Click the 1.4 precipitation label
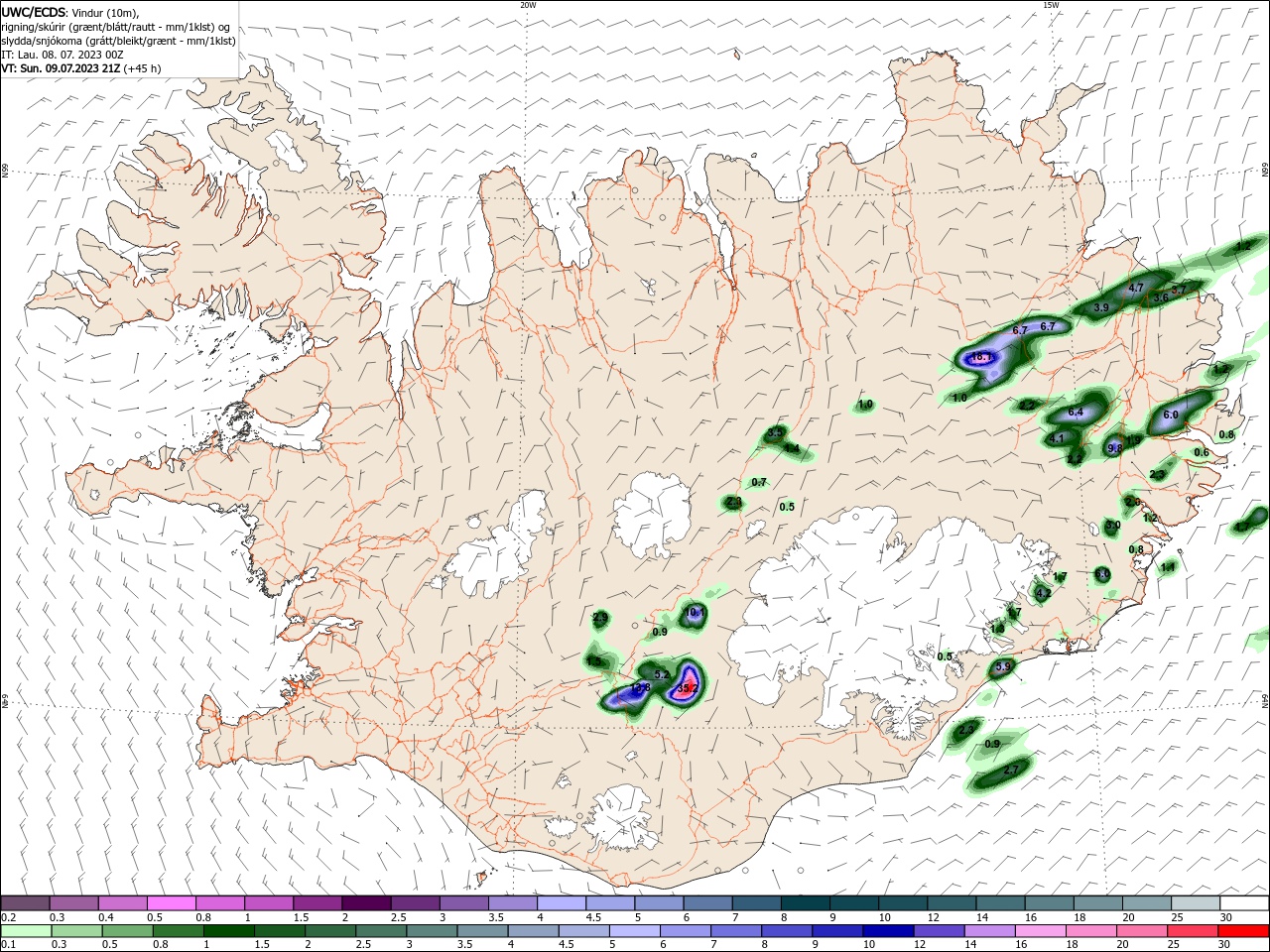 792,449
